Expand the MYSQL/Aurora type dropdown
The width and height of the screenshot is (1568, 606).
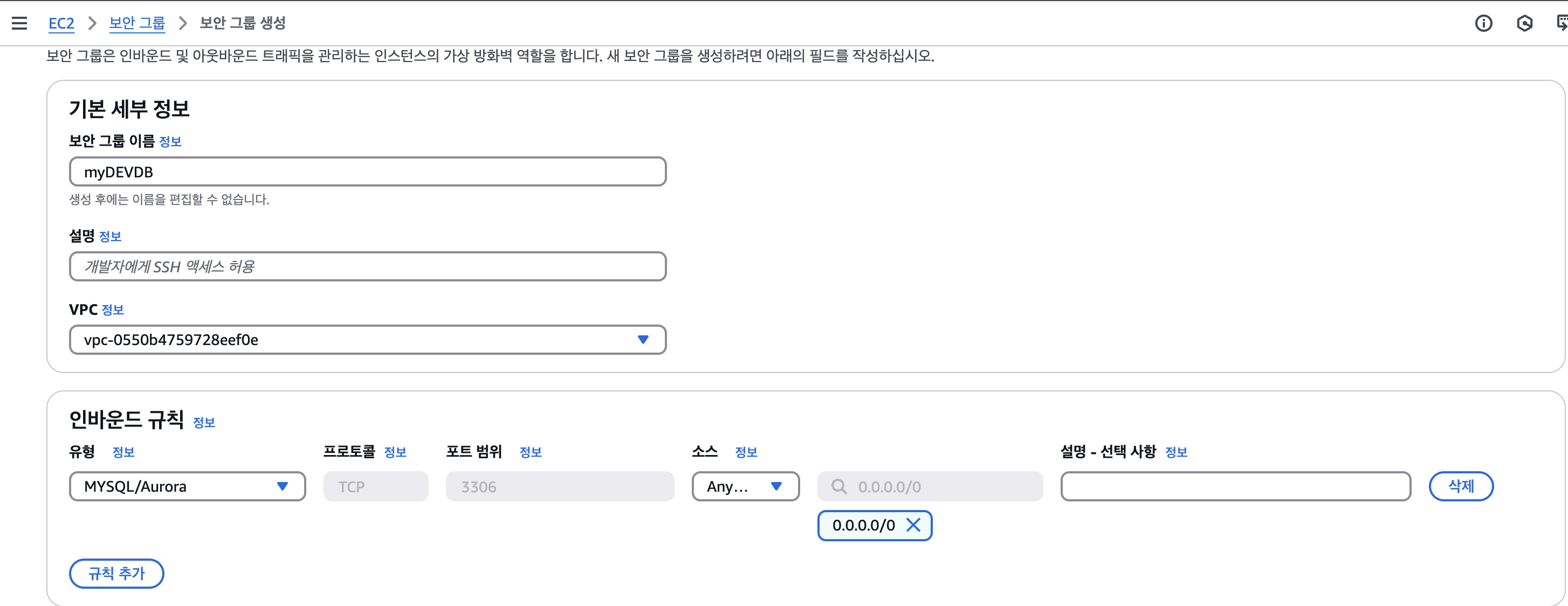[282, 486]
